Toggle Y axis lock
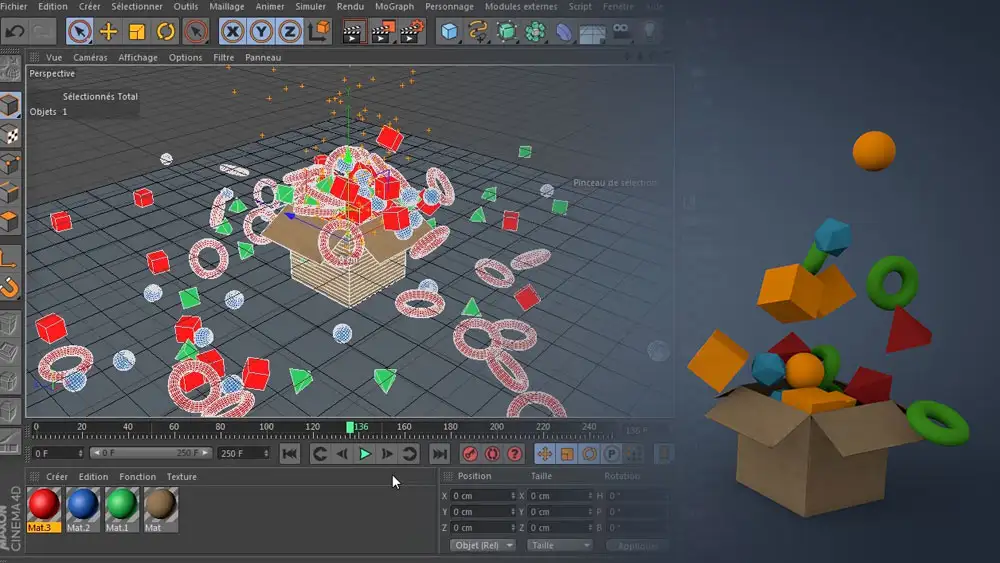The height and width of the screenshot is (563, 1000). click(261, 31)
